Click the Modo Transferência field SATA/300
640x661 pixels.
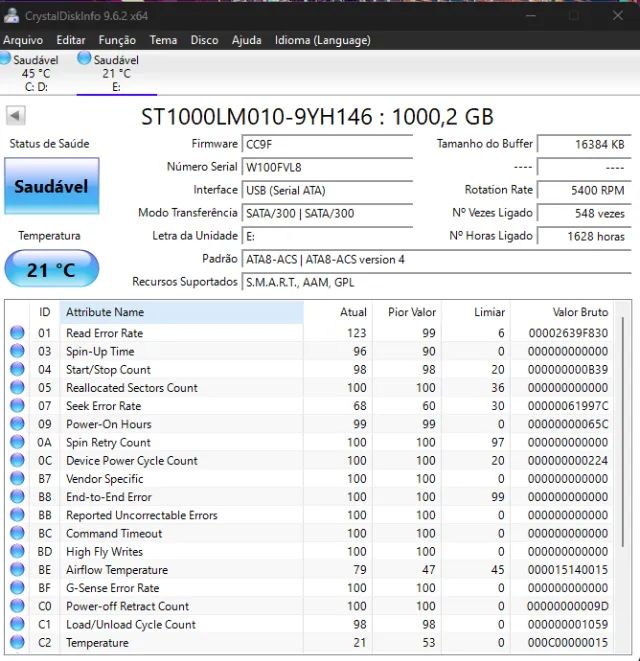tap(327, 213)
